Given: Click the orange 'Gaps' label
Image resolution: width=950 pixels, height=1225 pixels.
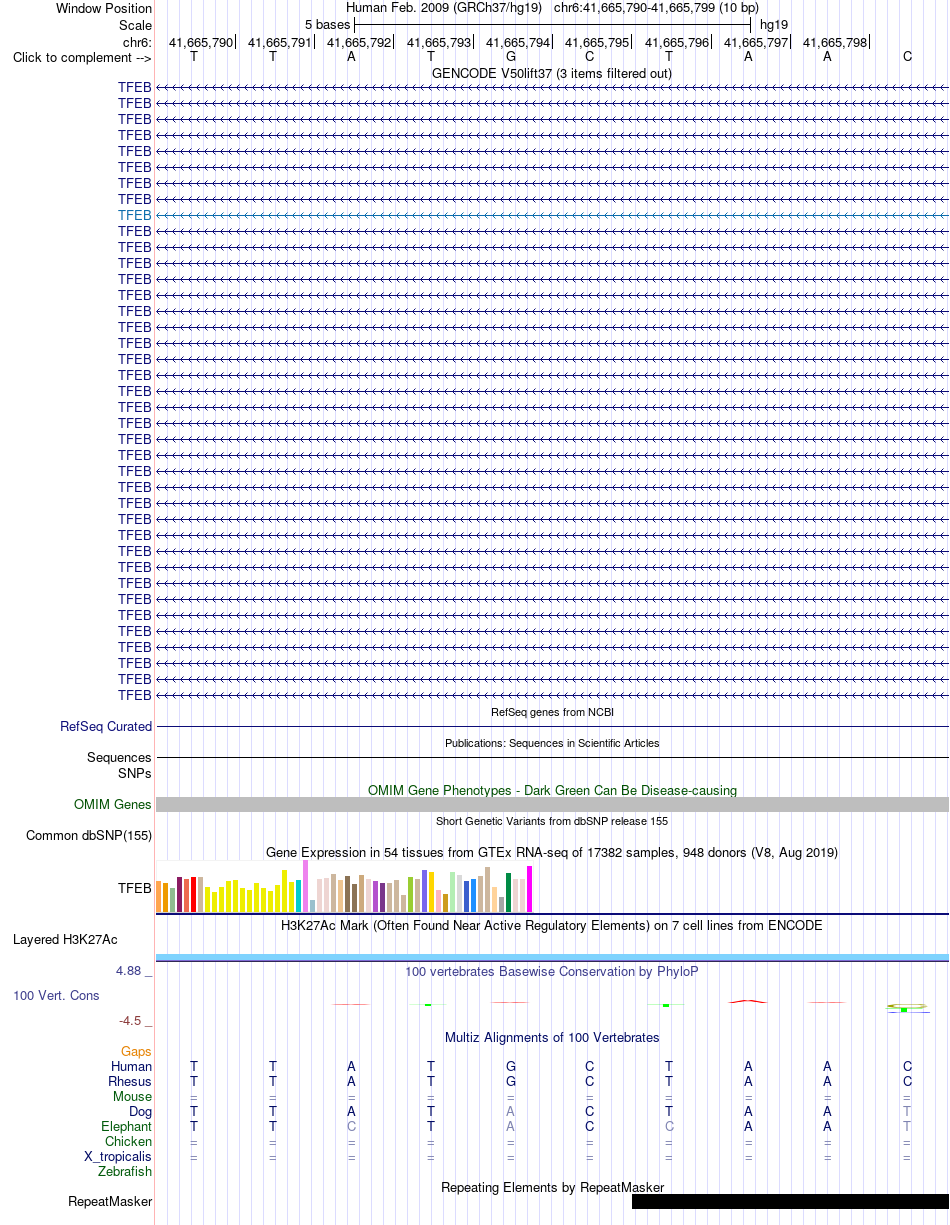Looking at the screenshot, I should 137,1052.
